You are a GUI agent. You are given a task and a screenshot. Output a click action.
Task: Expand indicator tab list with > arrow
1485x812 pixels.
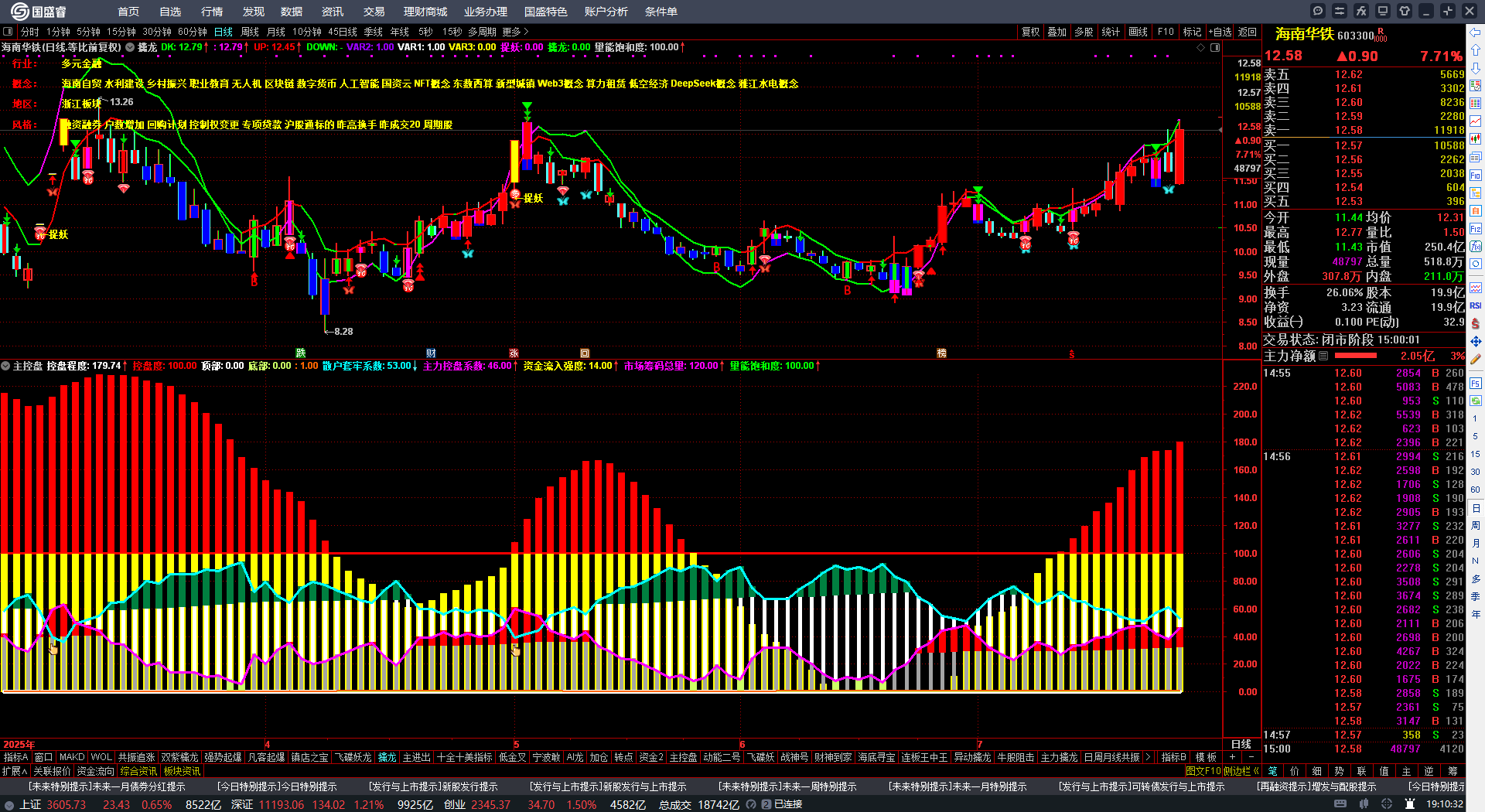[x=1148, y=757]
